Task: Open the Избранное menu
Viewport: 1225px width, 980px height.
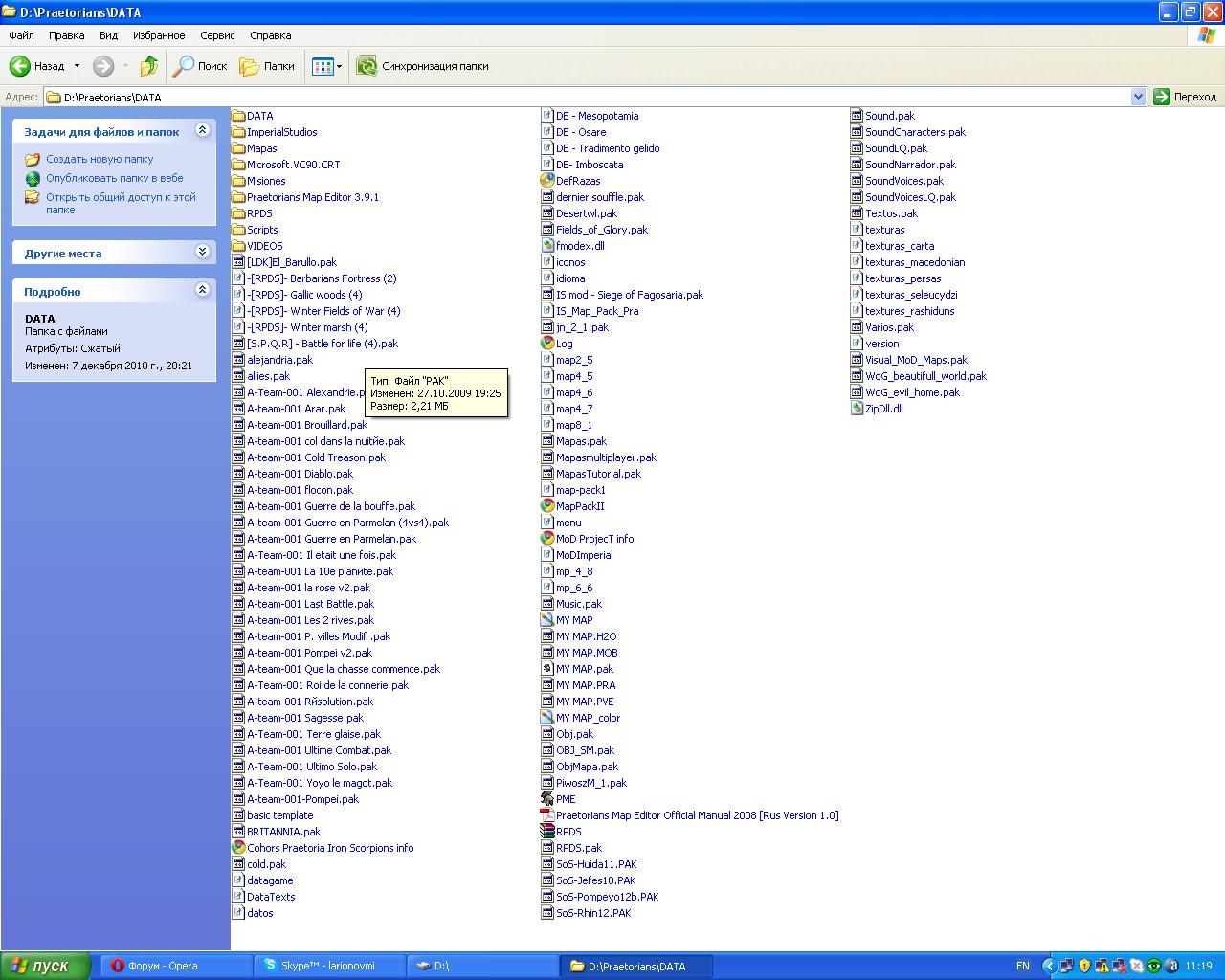Action: click(x=159, y=35)
